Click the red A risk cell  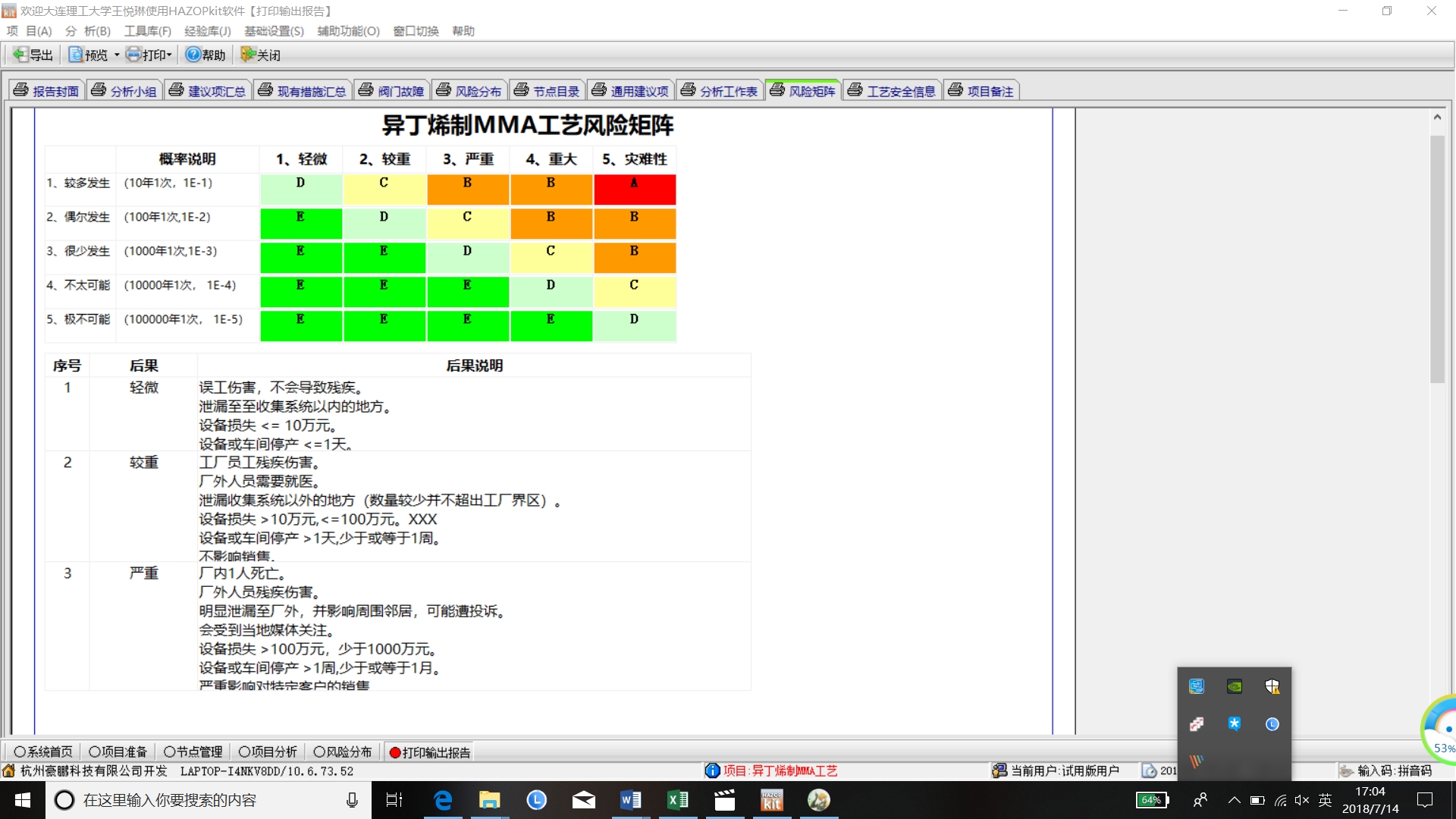click(x=634, y=190)
